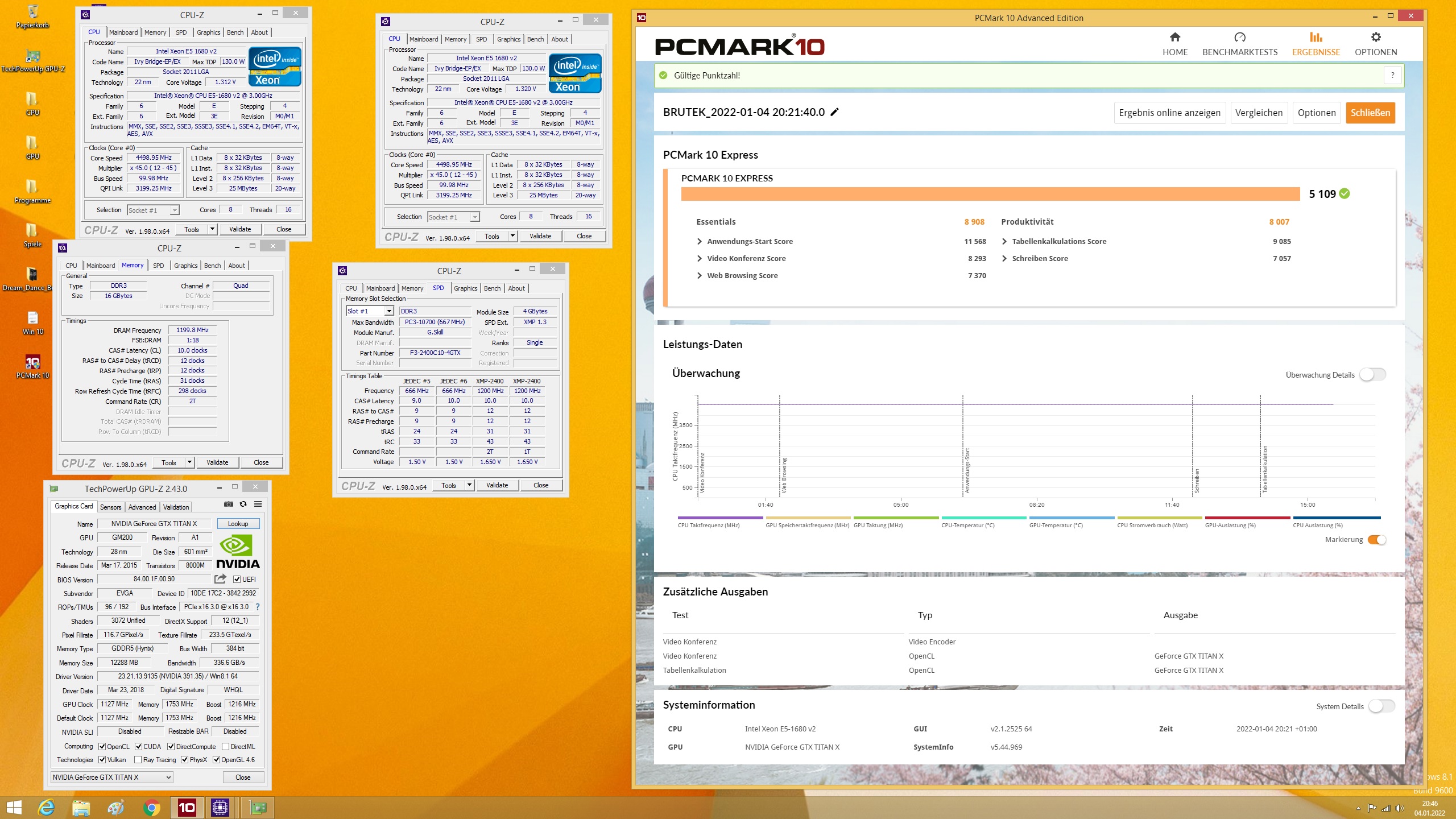The height and width of the screenshot is (819, 1456).
Task: Open BENCHMARKTESTS in PCMark nav
Action: [x=1240, y=44]
